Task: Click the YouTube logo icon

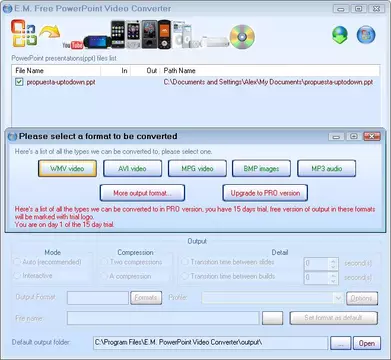Action: [72, 45]
